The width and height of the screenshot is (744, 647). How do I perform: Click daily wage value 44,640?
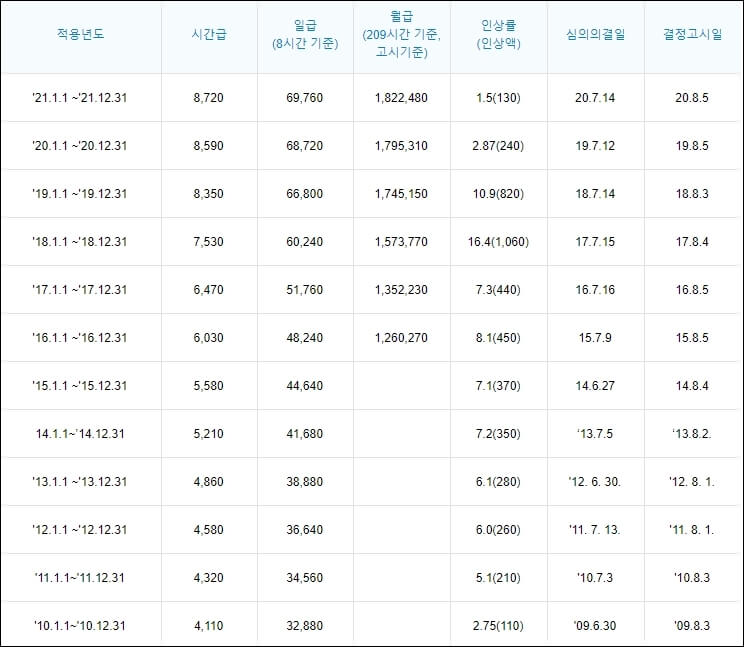click(x=305, y=385)
